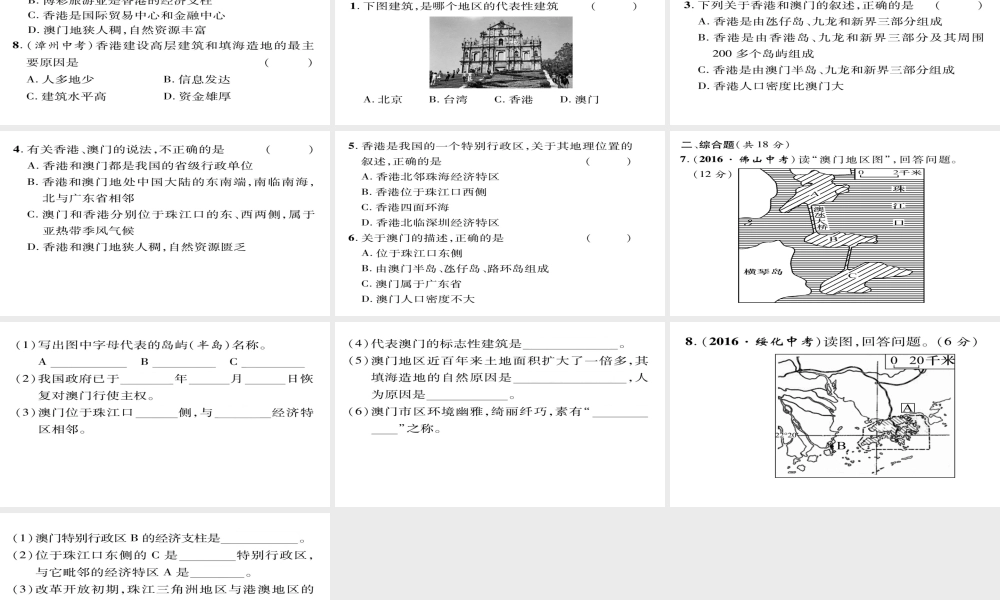The image size is (1000, 600).
Task: Click line (5) 澳门地区近百年来土地面积扩大了一倍多
Action: 498,361
